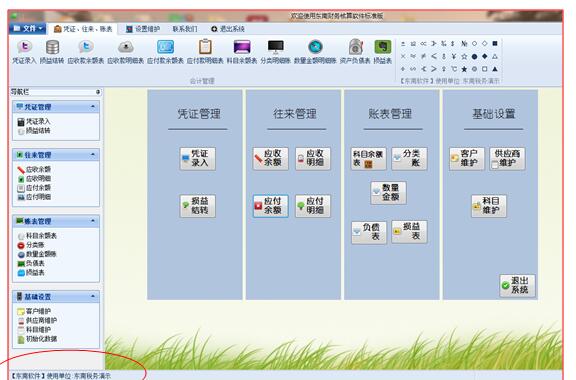Open 应收明细 in the sidebar

[34, 179]
